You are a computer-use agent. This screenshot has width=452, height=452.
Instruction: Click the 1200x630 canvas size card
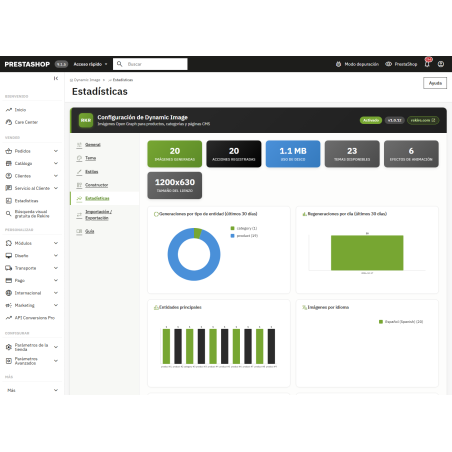point(175,185)
